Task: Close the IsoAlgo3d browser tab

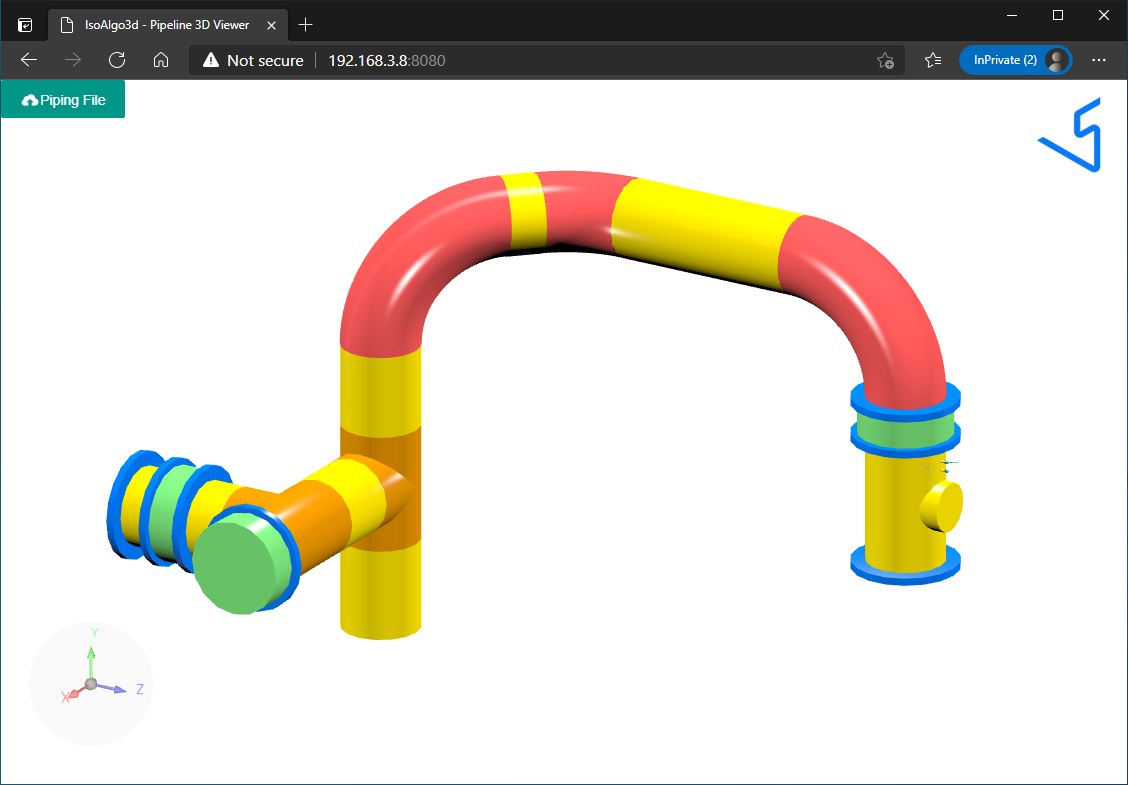Action: pyautogui.click(x=271, y=25)
